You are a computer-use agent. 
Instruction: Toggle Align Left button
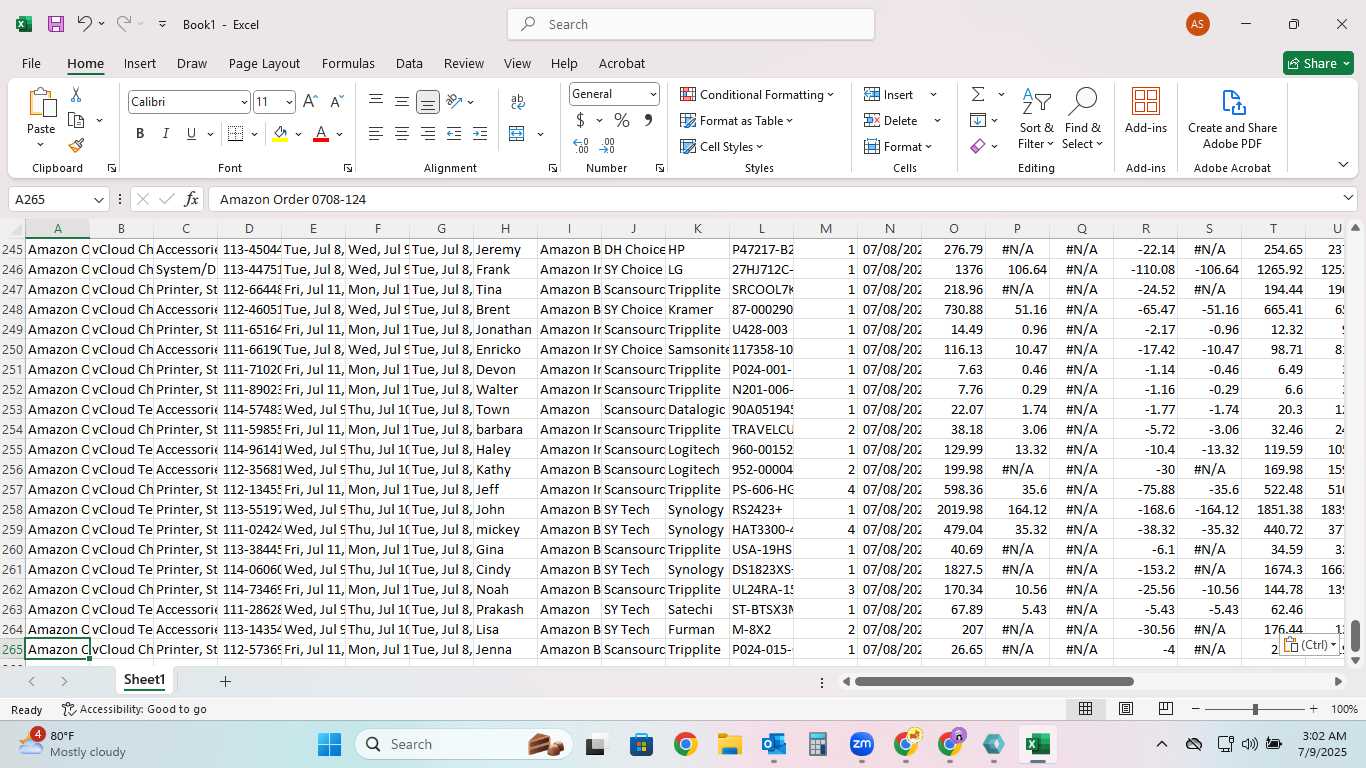376,134
